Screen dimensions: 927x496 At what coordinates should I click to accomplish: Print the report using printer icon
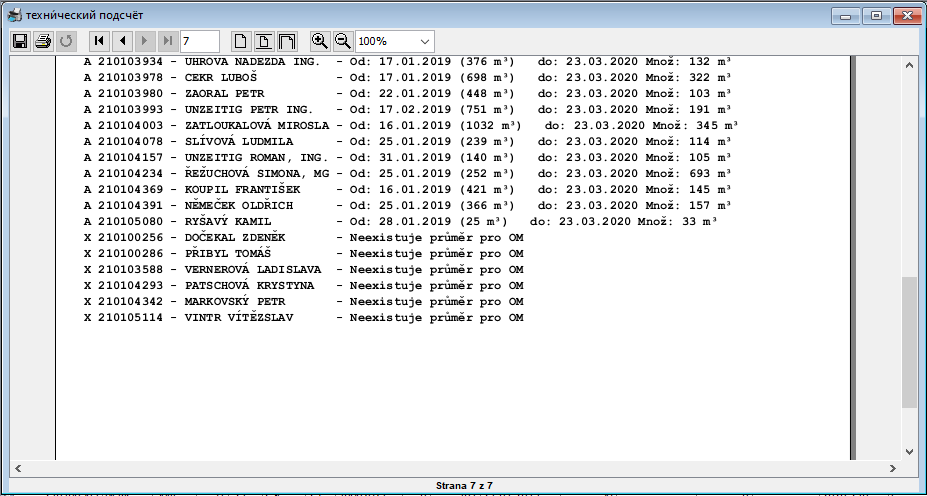43,41
